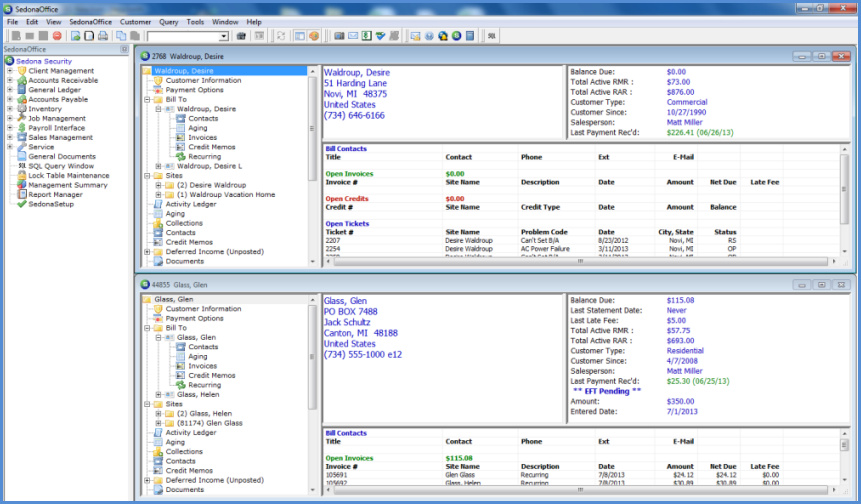
Task: Open the Help menu
Action: tap(254, 22)
